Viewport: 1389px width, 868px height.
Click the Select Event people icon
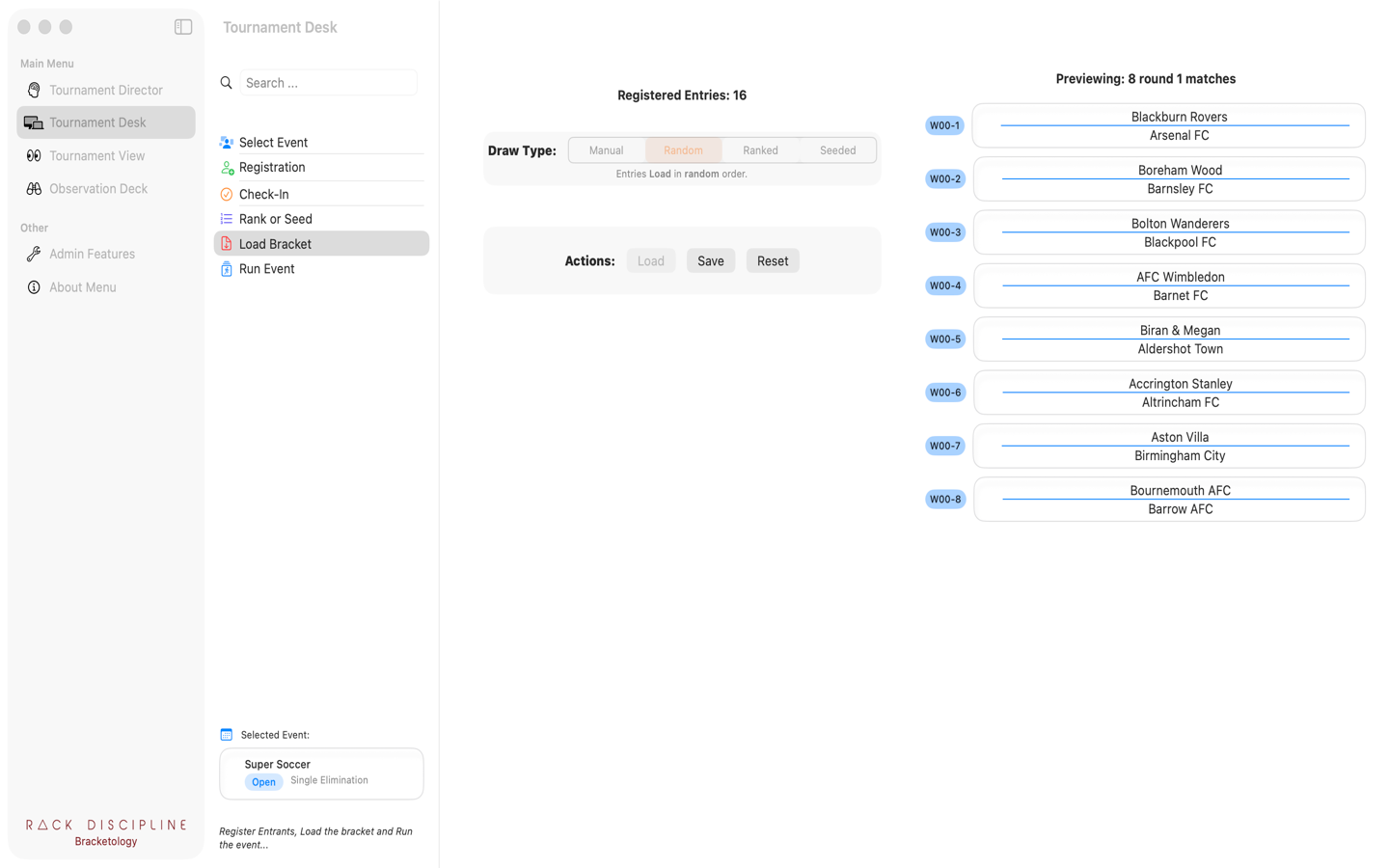click(227, 143)
